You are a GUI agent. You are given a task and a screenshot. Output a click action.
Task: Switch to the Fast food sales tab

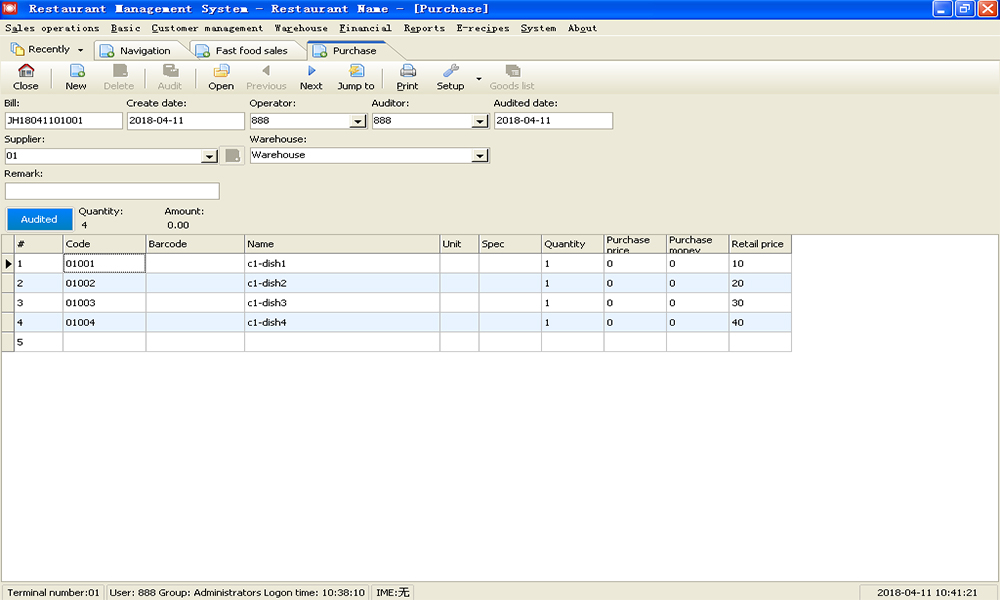245,50
